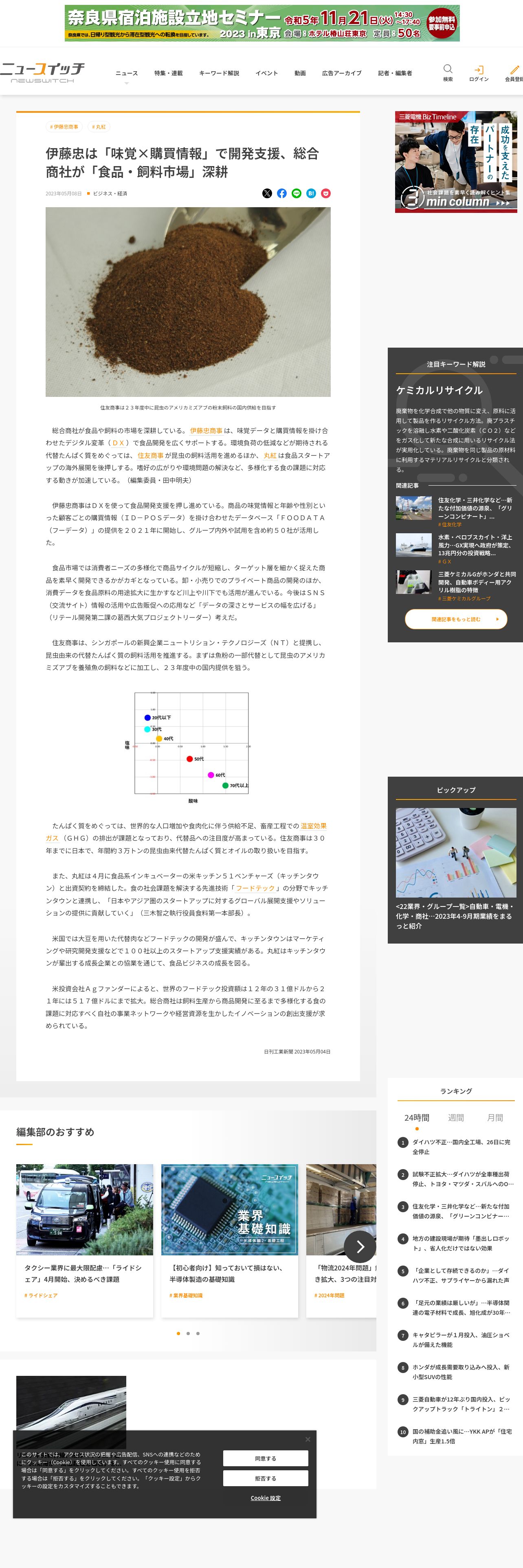Click the 拒否する cookie button
523x1568 pixels.
point(266,1478)
